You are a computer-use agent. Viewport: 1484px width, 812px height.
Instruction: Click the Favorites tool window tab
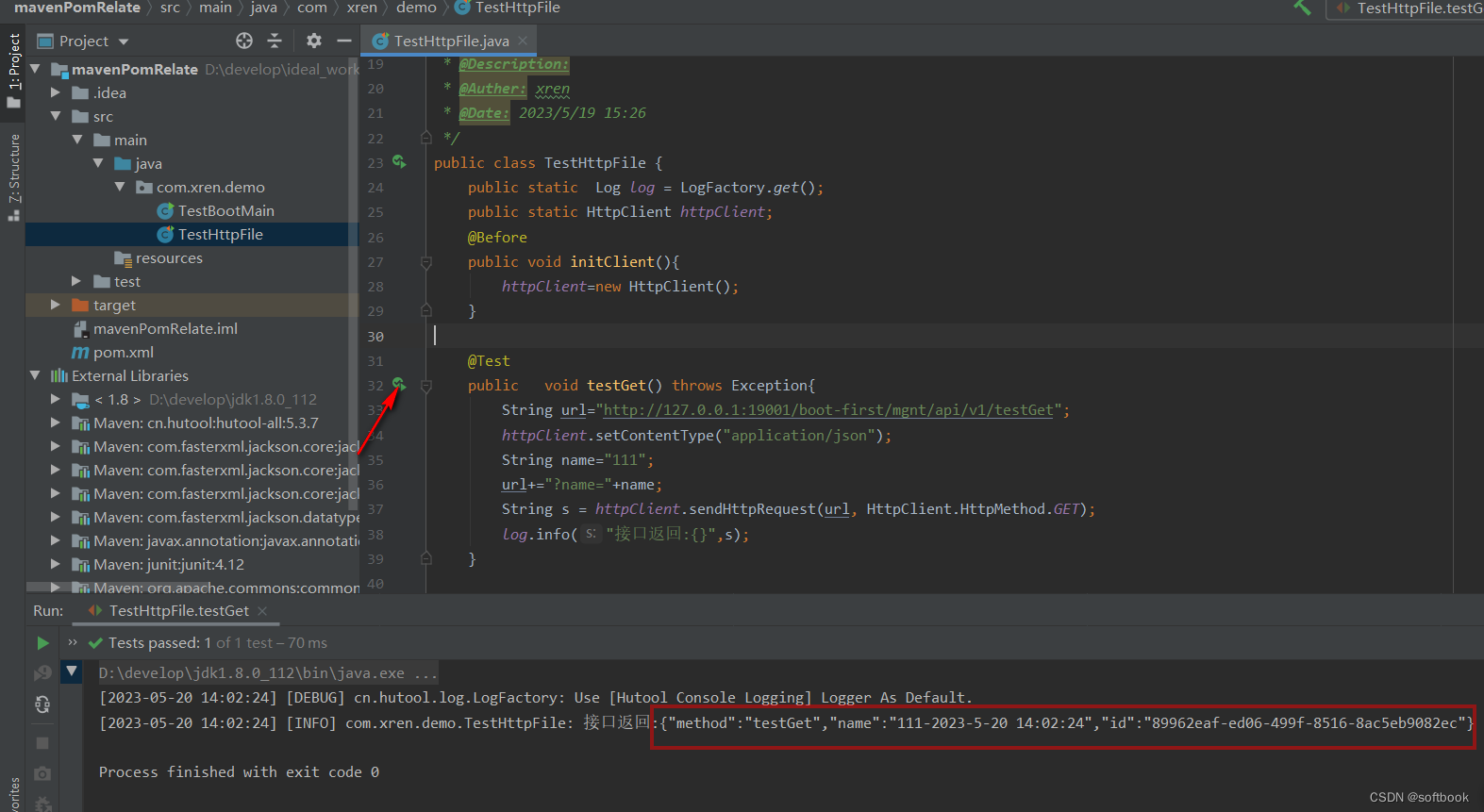(x=13, y=794)
